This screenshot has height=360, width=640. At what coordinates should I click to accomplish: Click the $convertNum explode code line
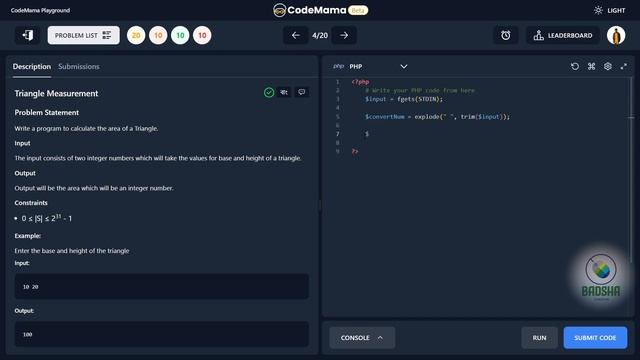click(x=437, y=117)
